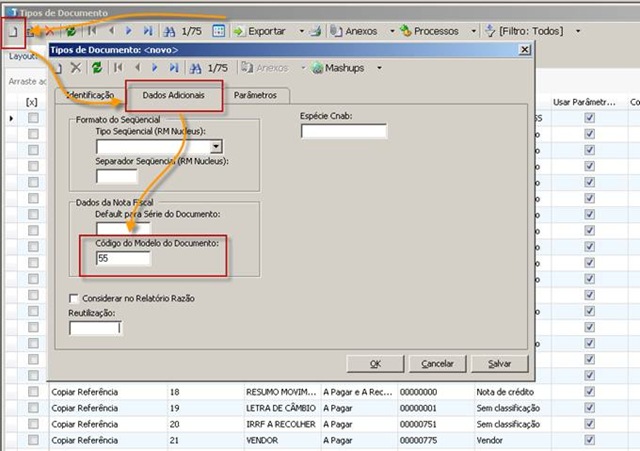
Task: Click the green refresh icon in main toolbar
Action: pos(71,31)
